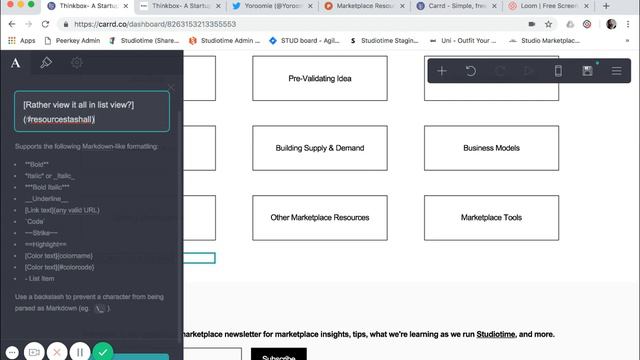Screen dimensions: 640x360
Task: Click the red spiral Loom extension icon
Action: [587, 24]
